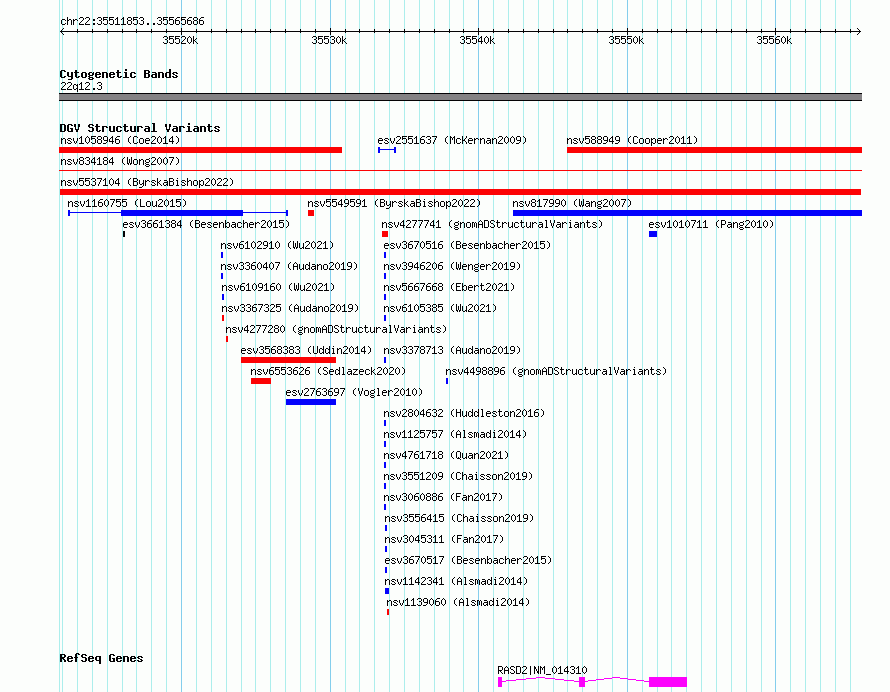
Task: Click the right arrow of the ruler
Action: [x=858, y=32]
